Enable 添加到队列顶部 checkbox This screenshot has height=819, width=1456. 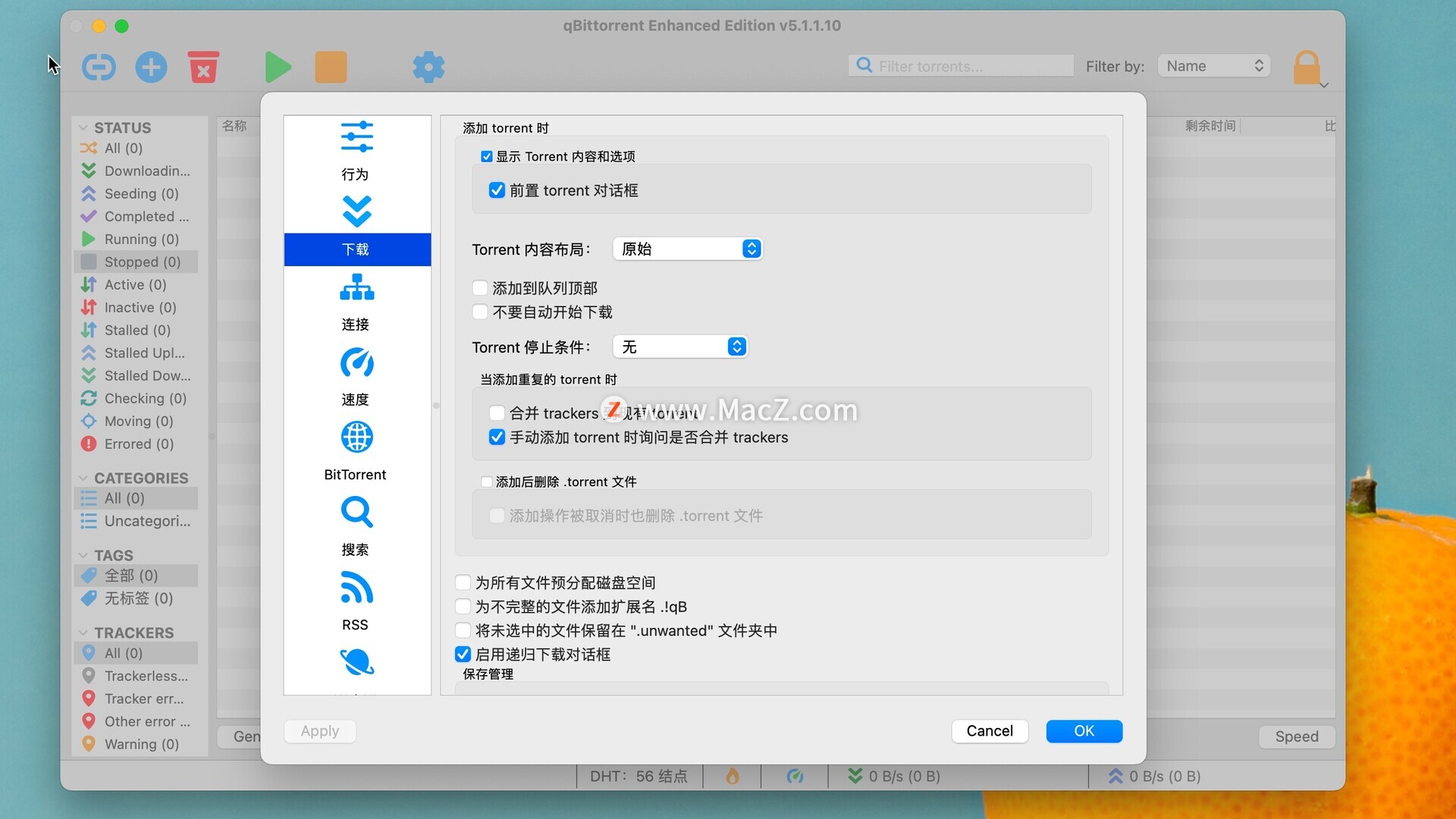(479, 288)
